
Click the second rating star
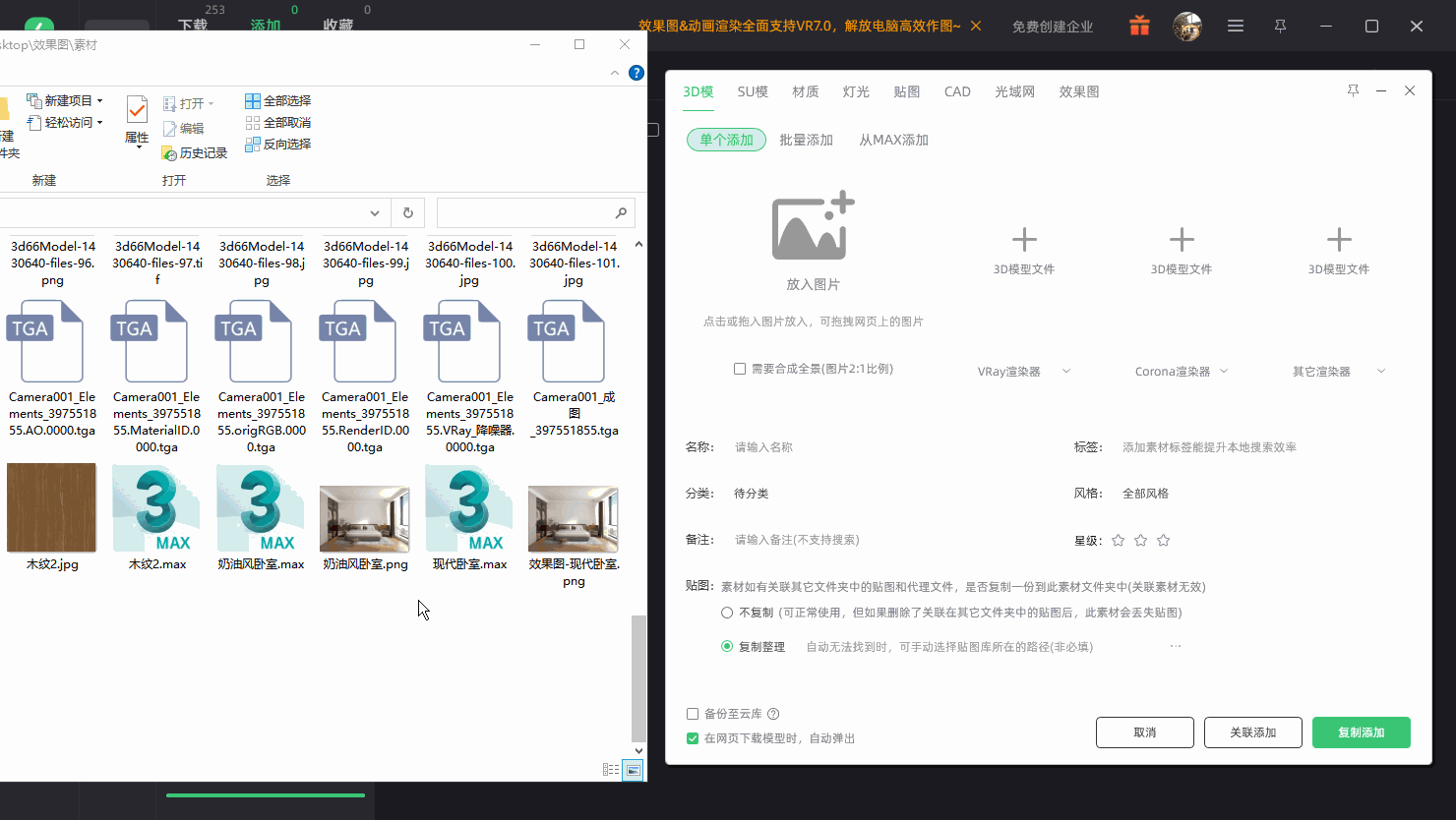[1140, 540]
